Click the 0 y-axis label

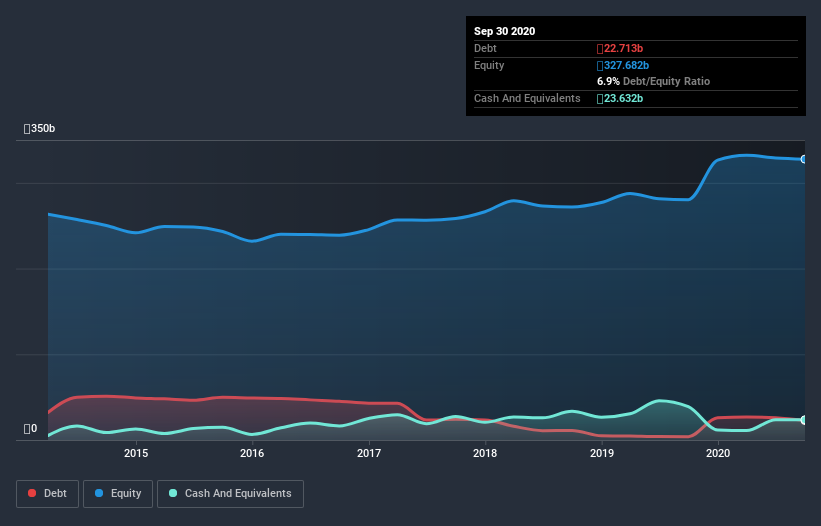click(x=30, y=429)
